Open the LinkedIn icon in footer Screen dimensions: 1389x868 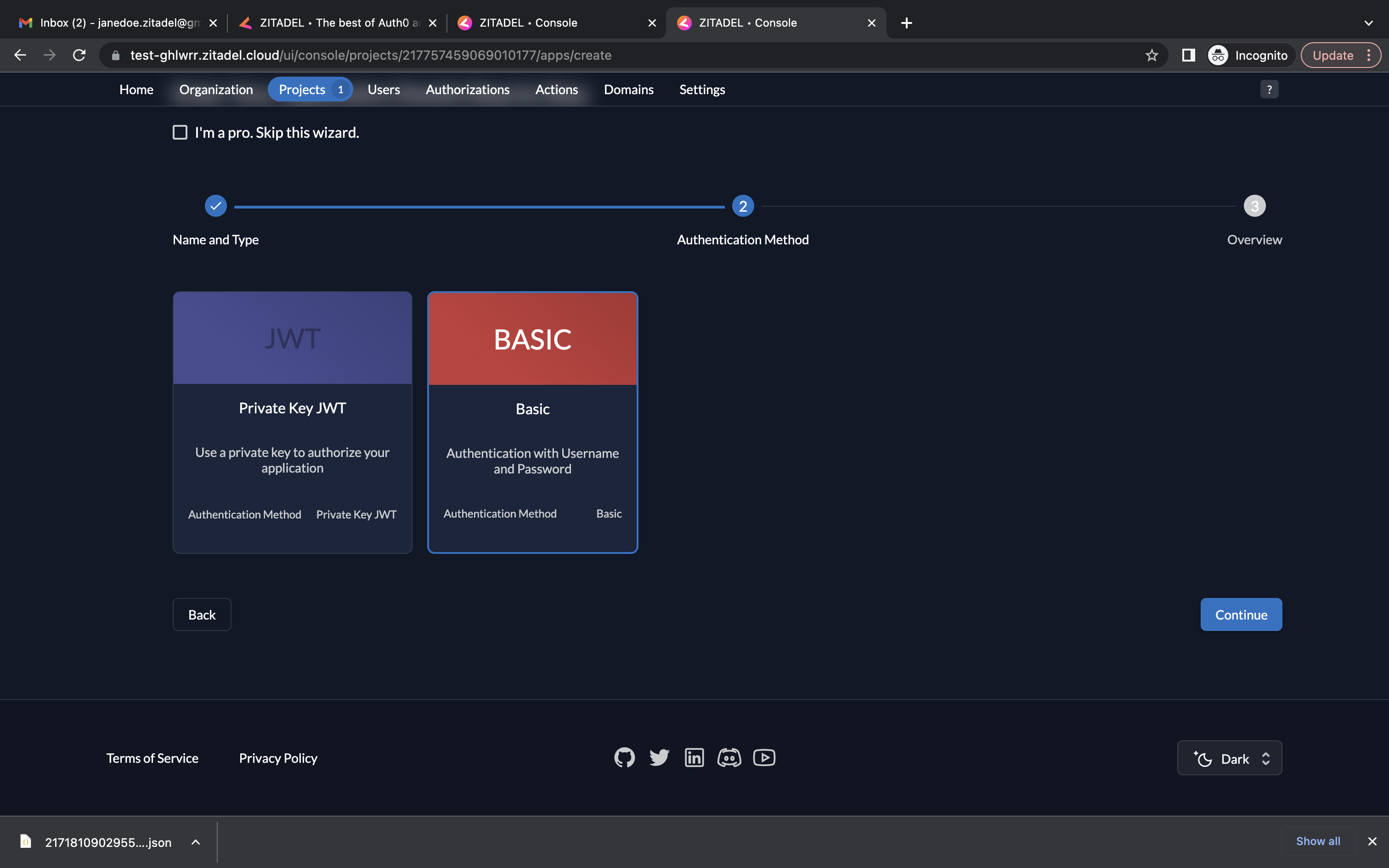coord(694,758)
